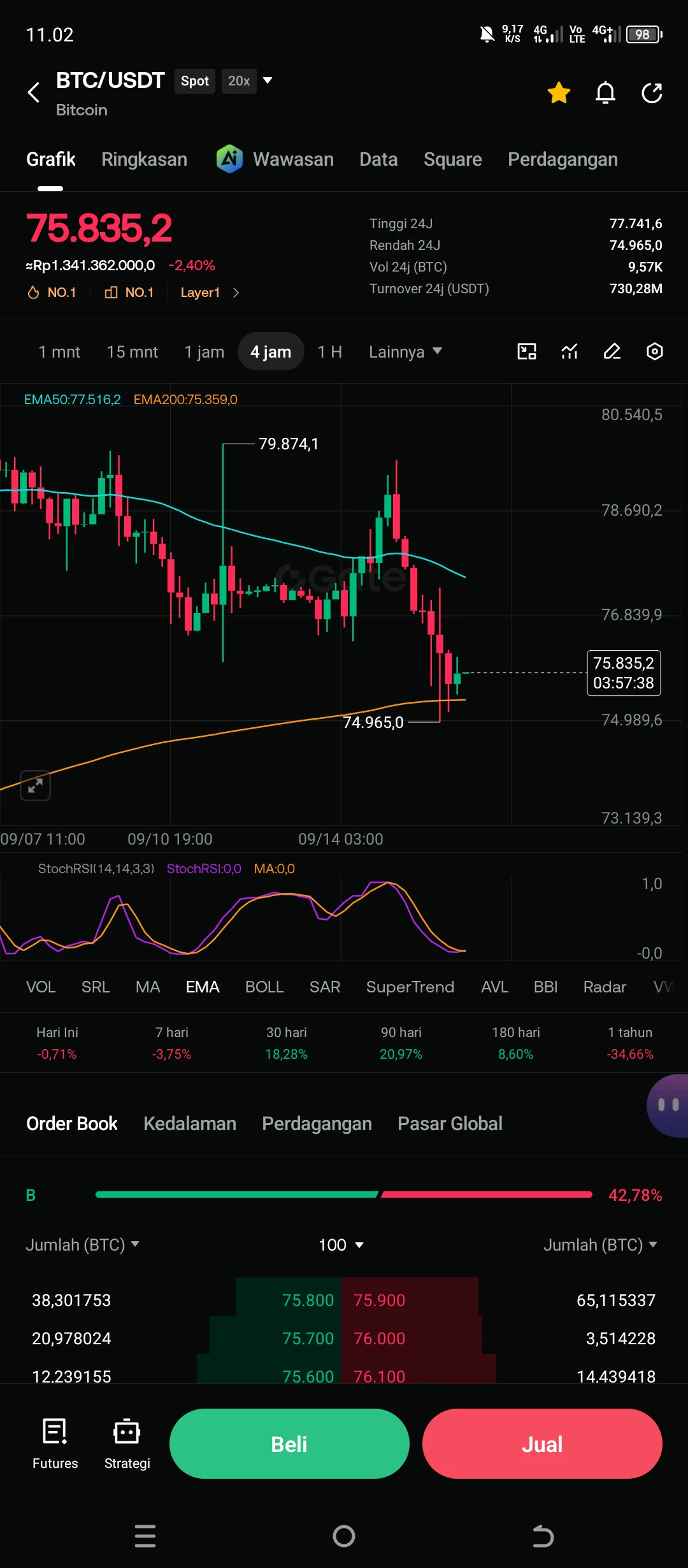Switch to the Ringkasan tab

point(144,159)
